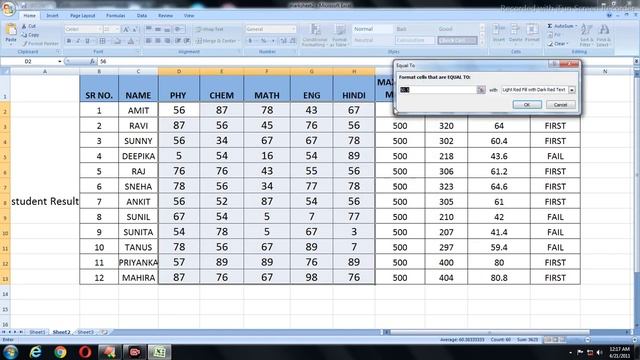The width and height of the screenshot is (640, 360).
Task: Click the Bottom Align icon
Action: click(167, 29)
